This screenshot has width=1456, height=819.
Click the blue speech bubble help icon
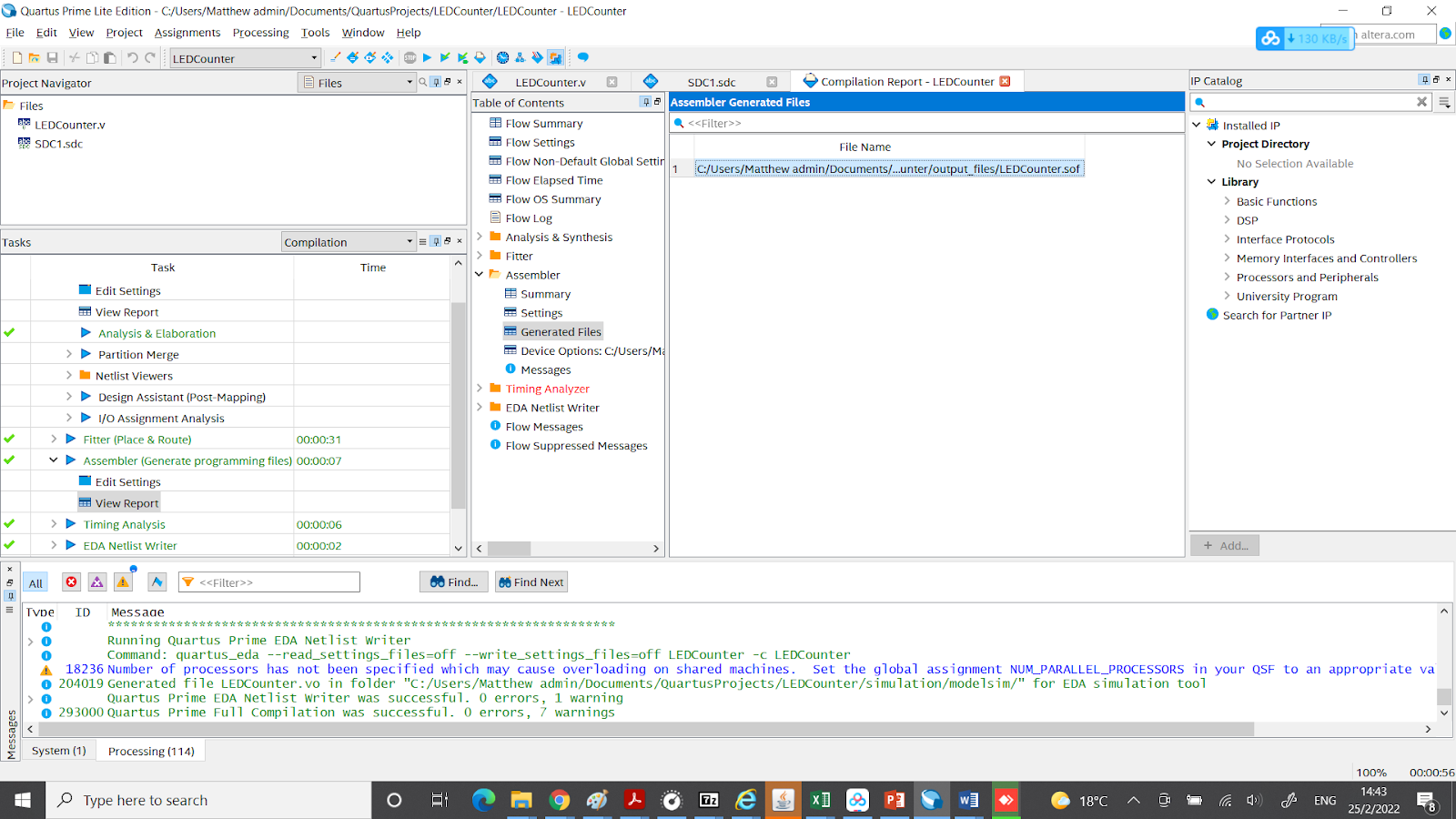pyautogui.click(x=582, y=57)
